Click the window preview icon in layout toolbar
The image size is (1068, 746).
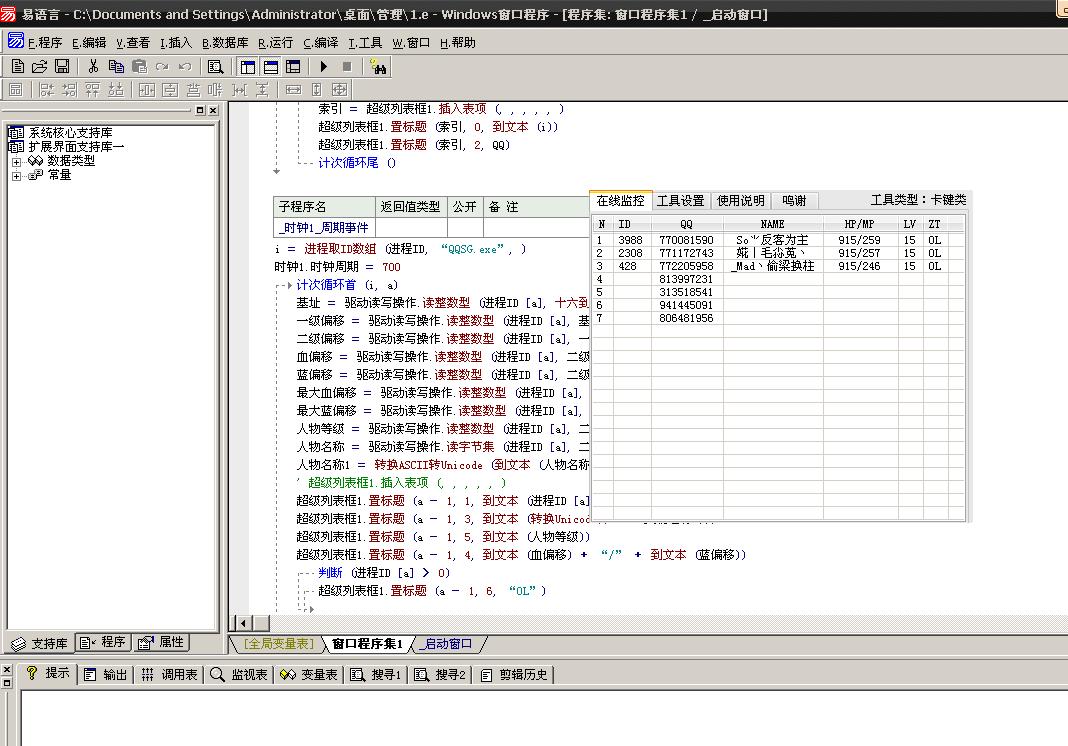click(16, 89)
